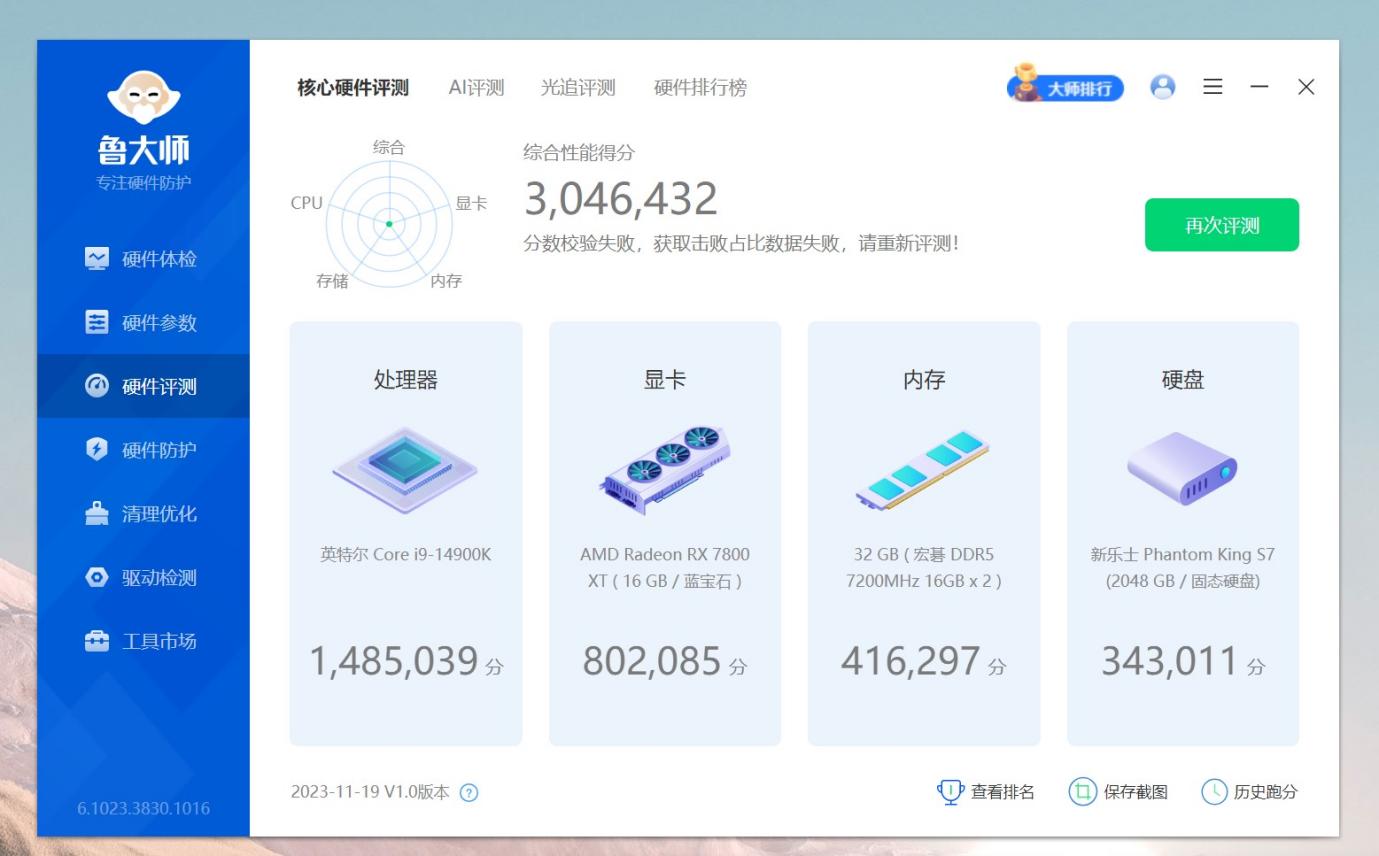Viewport: 1379px width, 856px height.
Task: Go to 清理优化 in the sidebar
Action: click(x=143, y=514)
